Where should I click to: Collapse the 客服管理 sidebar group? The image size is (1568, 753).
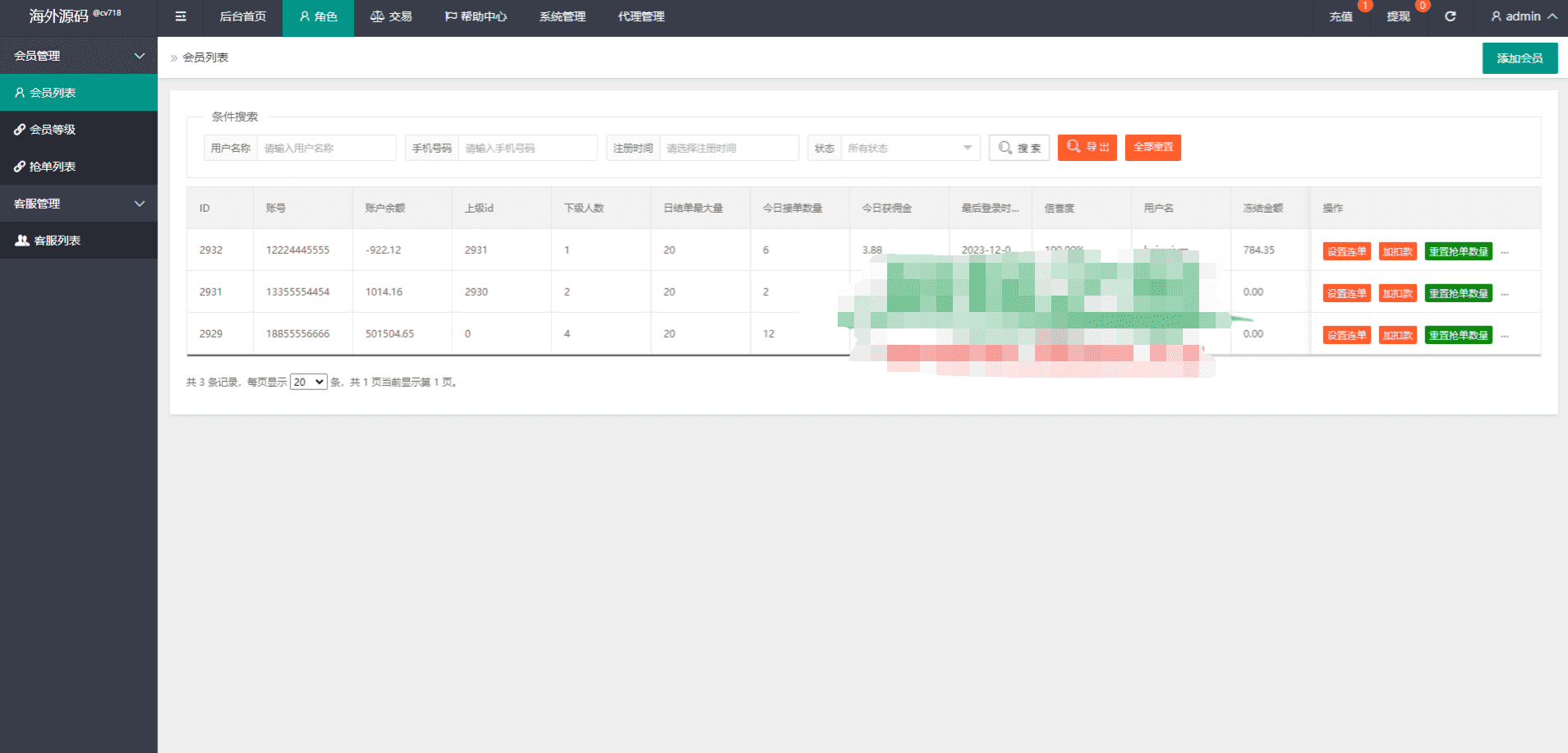(x=79, y=204)
